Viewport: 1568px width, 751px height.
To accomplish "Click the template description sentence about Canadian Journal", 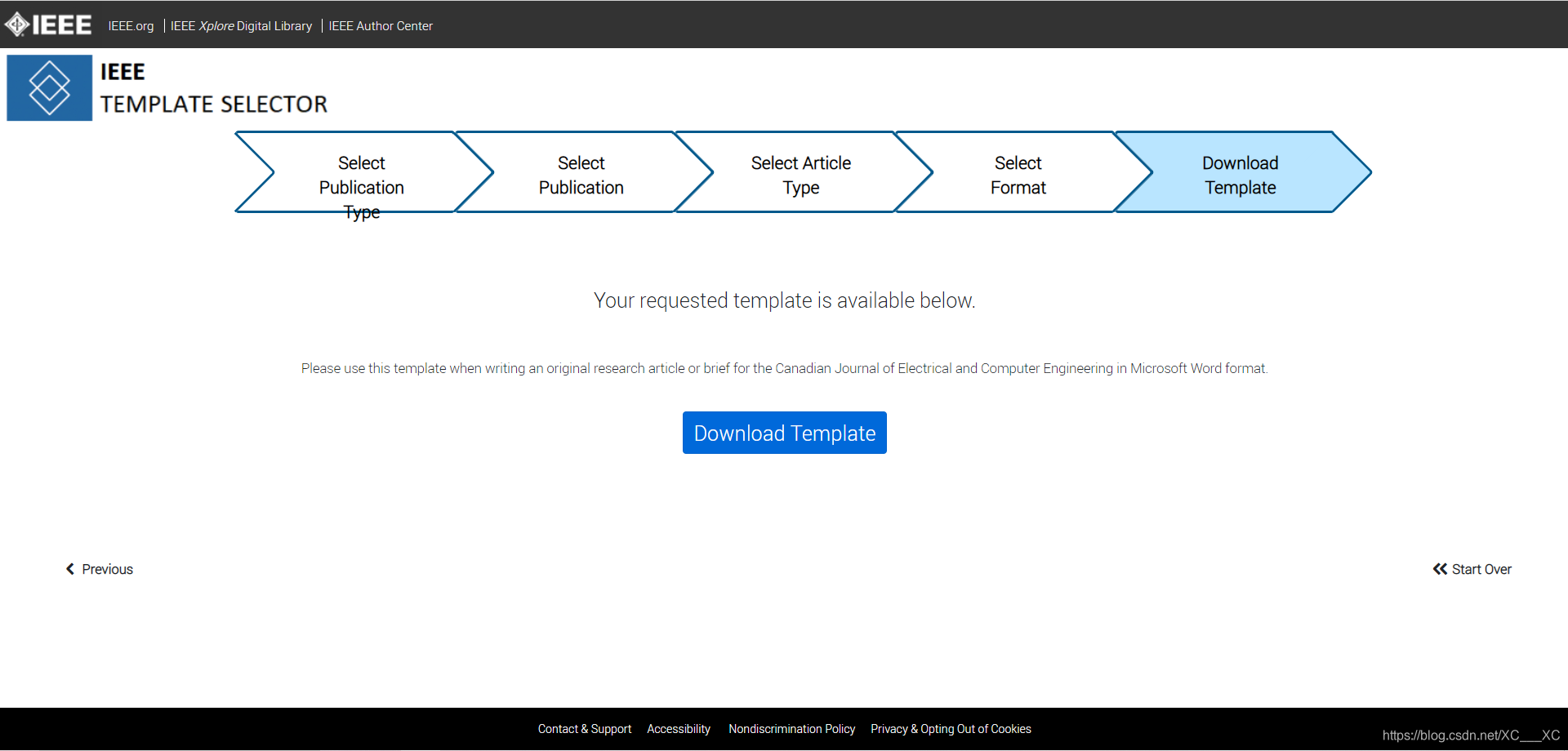I will [x=785, y=368].
